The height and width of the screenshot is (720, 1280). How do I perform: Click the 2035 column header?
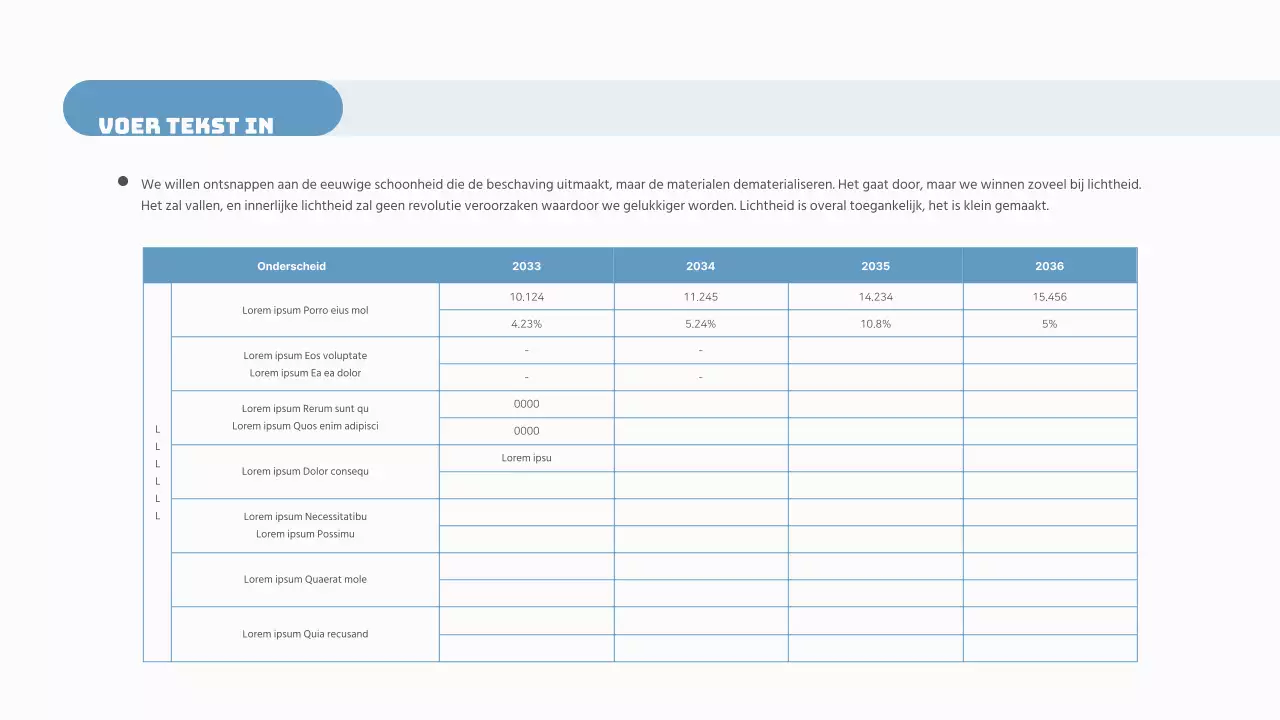point(875,266)
